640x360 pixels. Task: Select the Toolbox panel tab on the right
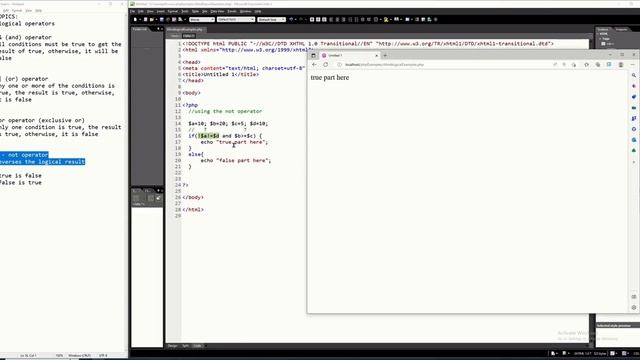point(603,29)
